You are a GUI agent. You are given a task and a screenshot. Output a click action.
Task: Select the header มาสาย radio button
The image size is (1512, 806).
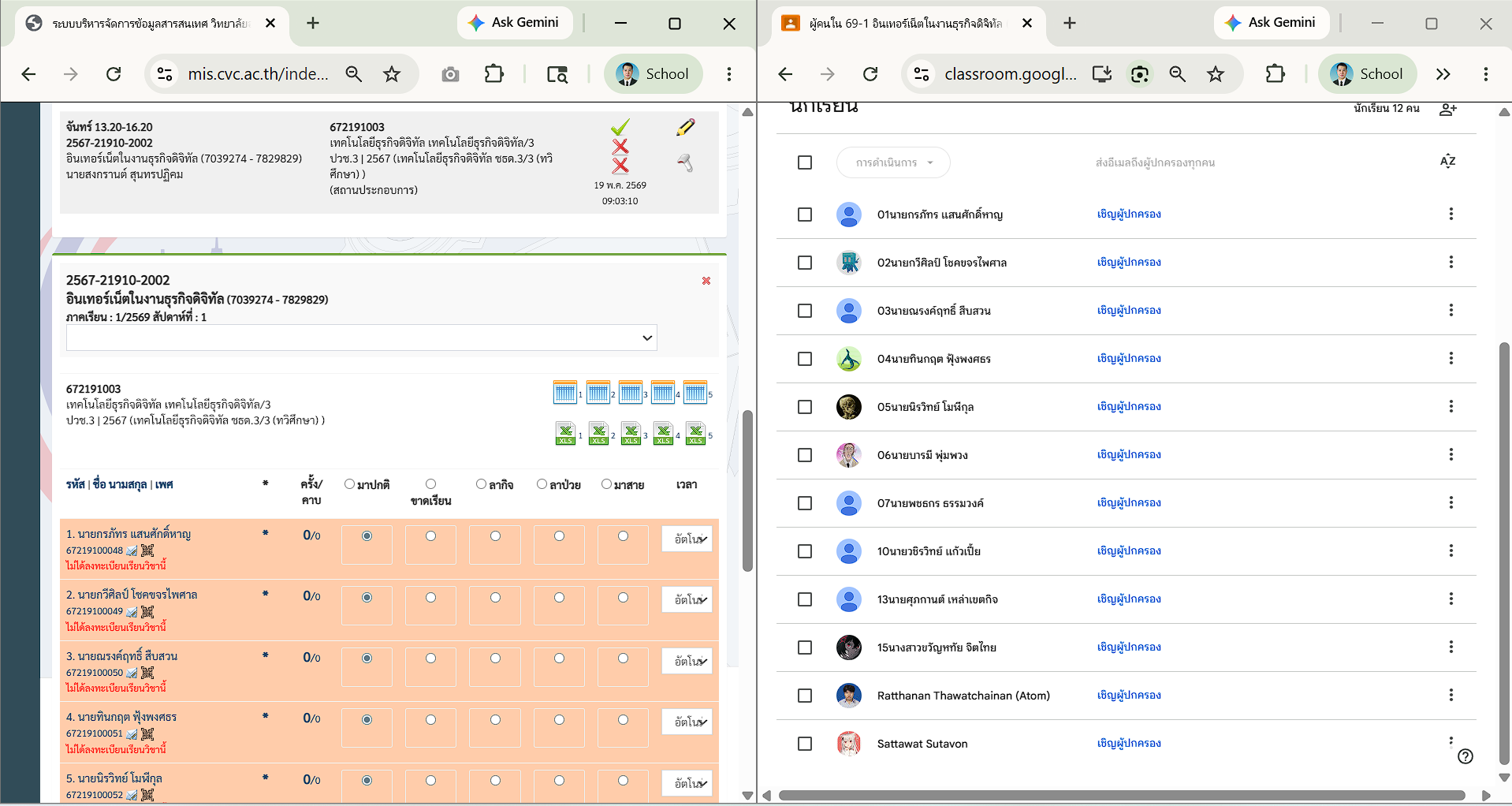606,484
